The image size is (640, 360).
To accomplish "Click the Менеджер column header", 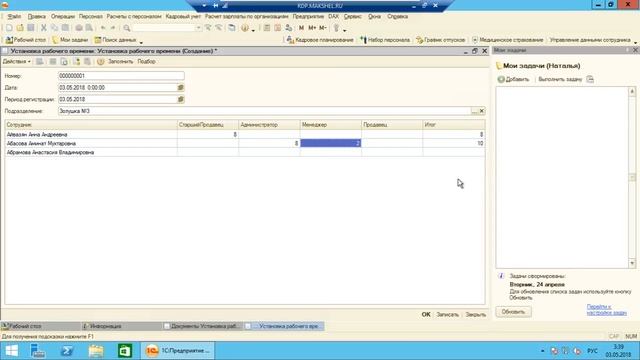I will point(331,125).
